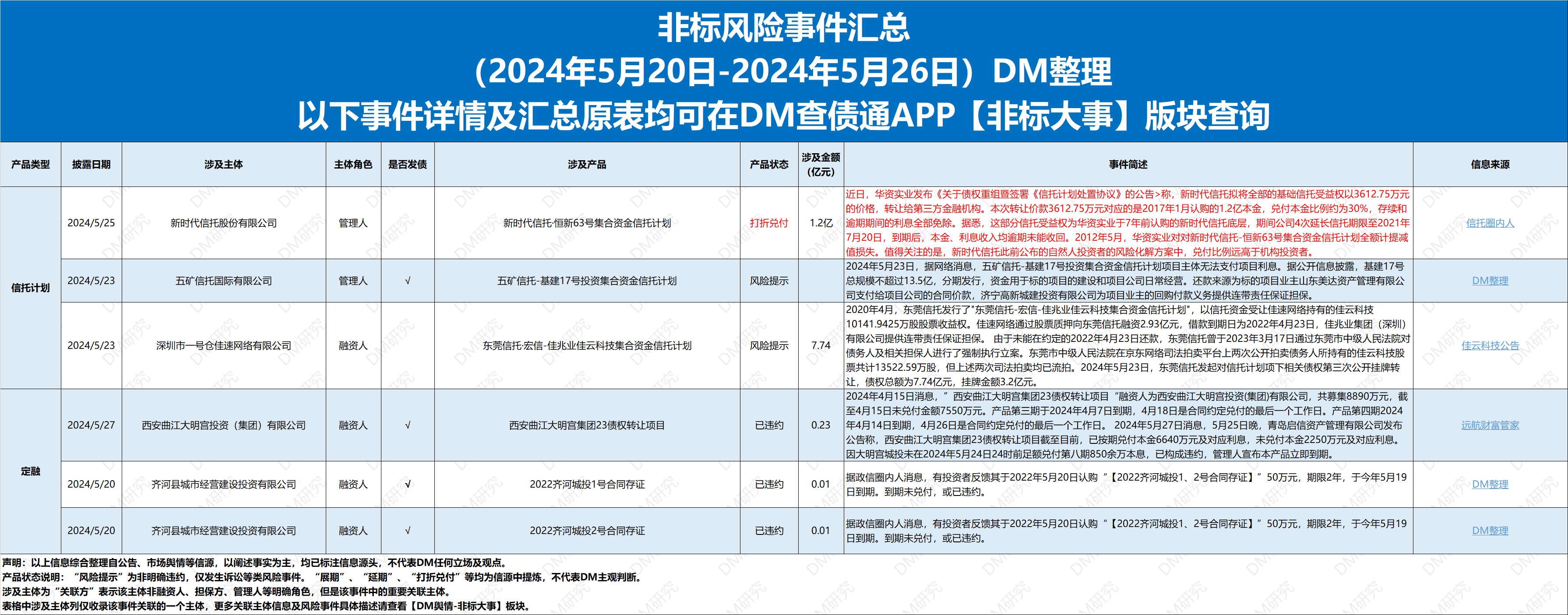
Task: Click 已违约 status for 2022齐河城投2号合同存证
Action: (x=769, y=531)
